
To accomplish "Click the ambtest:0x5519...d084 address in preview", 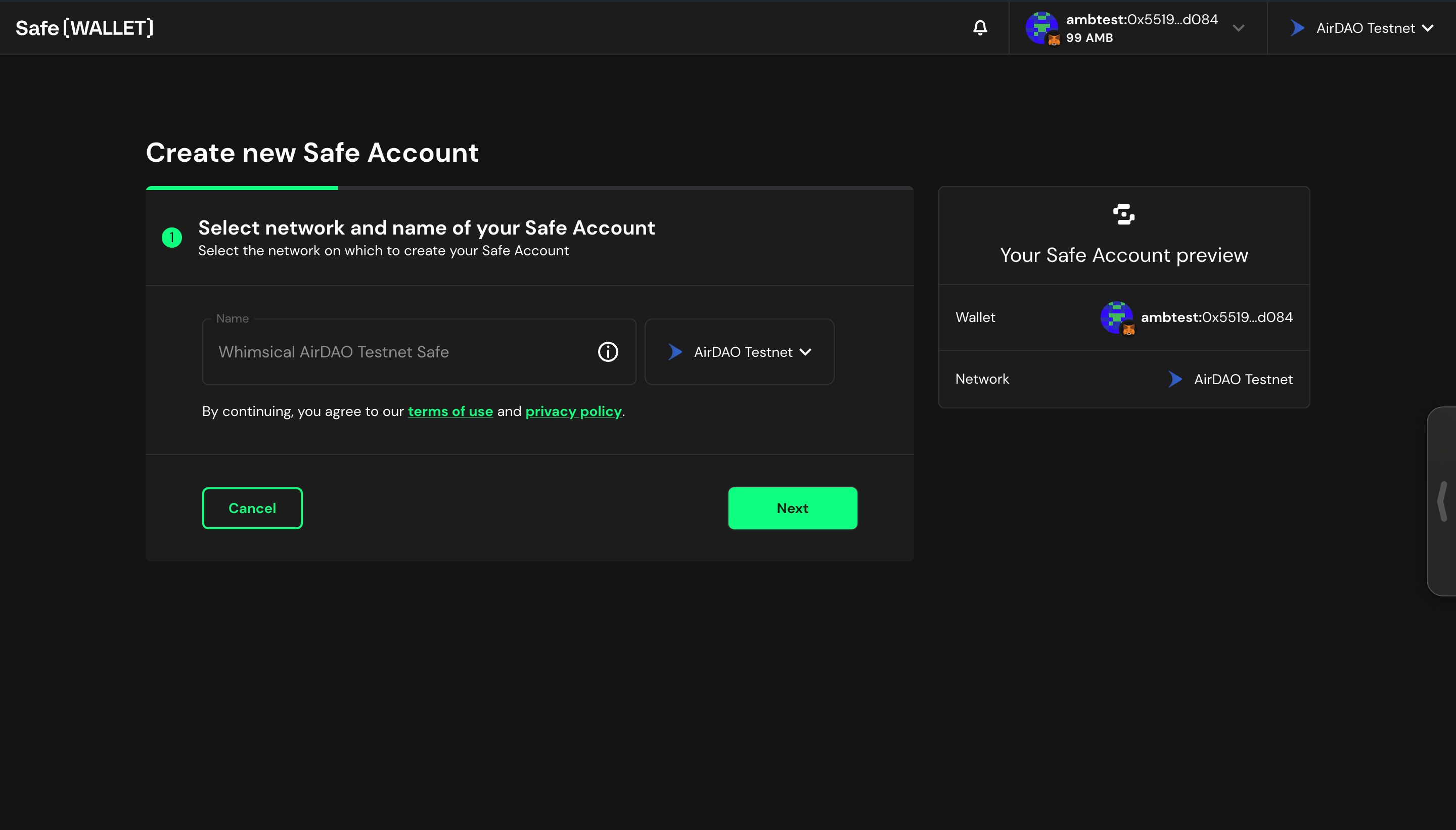I will tap(1216, 317).
